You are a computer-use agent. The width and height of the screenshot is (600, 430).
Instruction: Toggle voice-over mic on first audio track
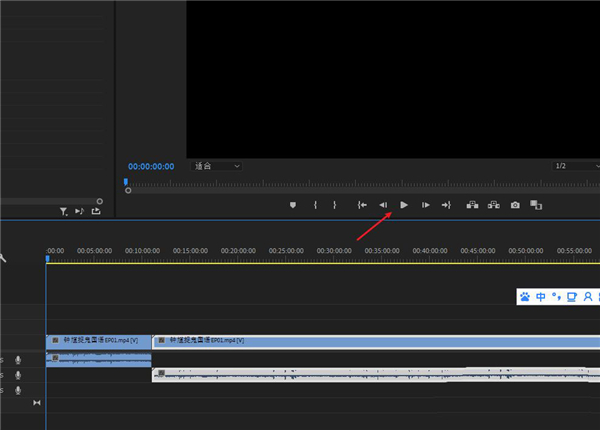click(x=18, y=360)
